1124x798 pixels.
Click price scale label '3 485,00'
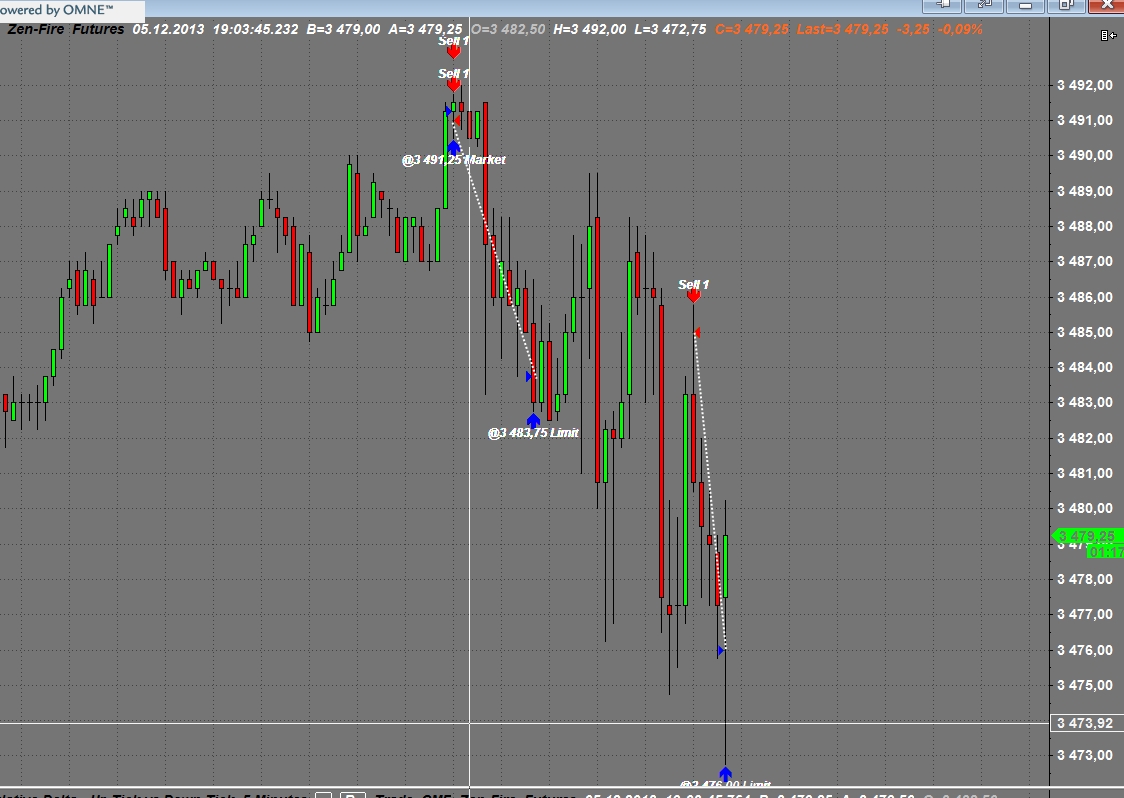[x=1085, y=333]
